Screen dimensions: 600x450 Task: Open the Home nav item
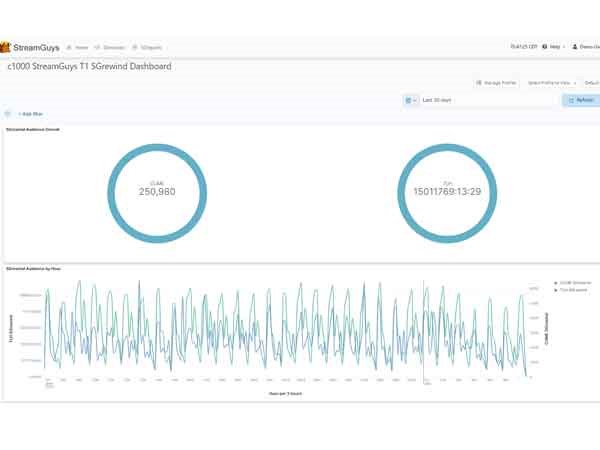[x=78, y=47]
